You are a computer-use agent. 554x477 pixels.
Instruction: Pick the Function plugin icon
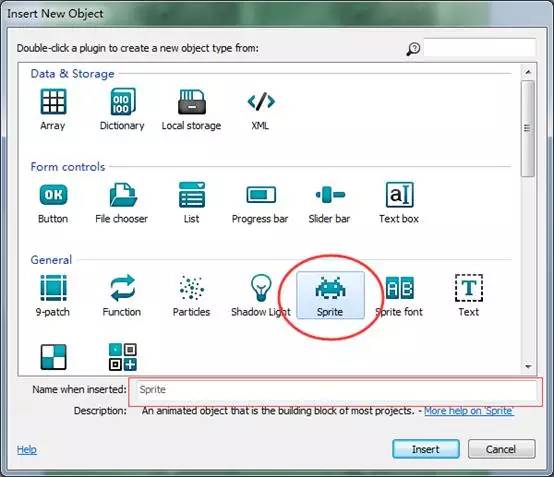(x=122, y=288)
